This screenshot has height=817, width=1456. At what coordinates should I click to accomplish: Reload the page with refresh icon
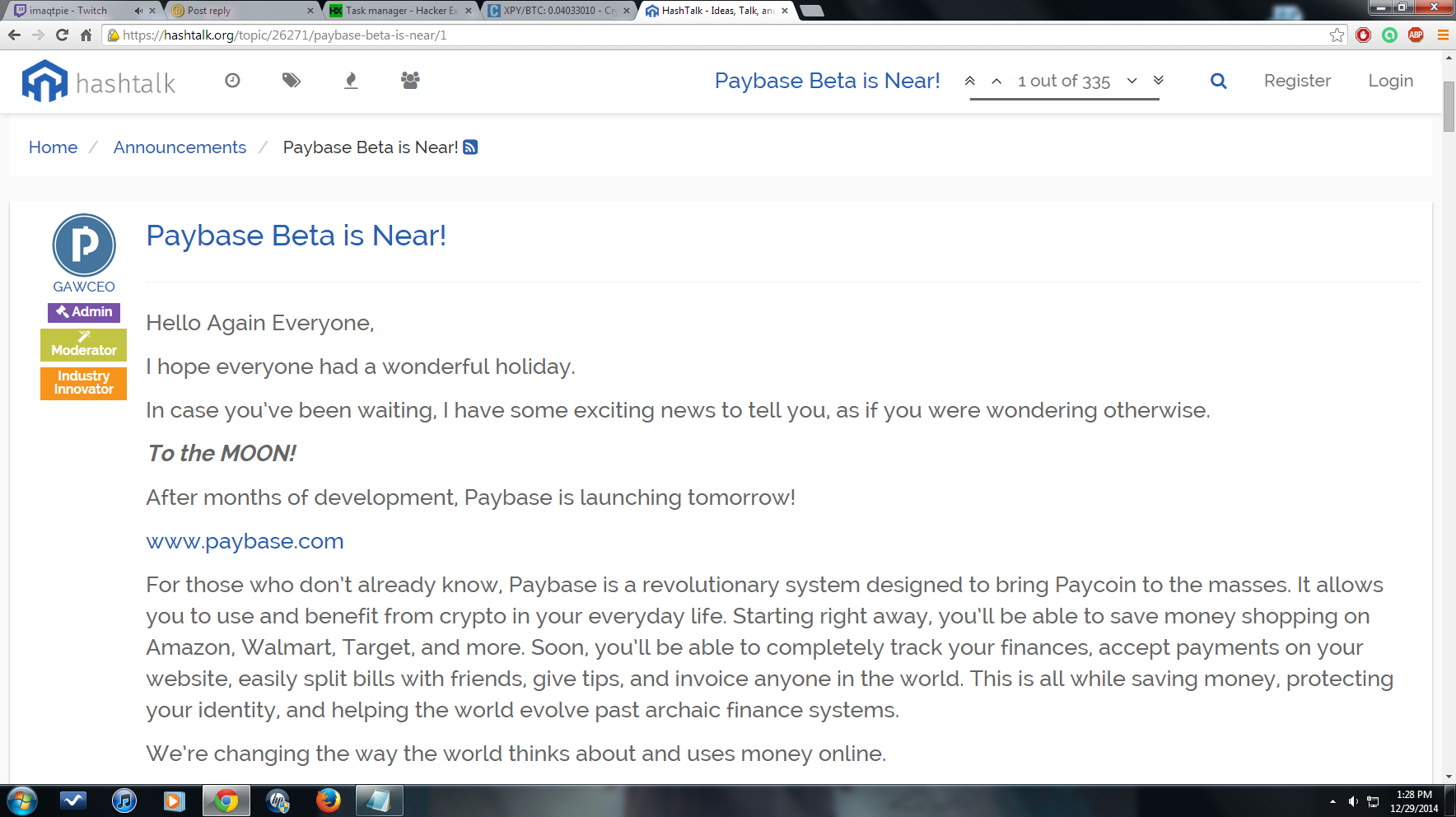[62, 35]
